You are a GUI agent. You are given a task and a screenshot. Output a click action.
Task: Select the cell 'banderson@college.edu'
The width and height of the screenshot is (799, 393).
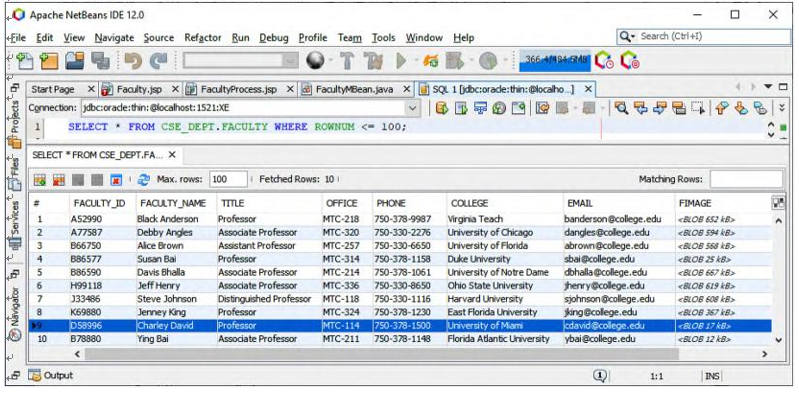[619, 219]
